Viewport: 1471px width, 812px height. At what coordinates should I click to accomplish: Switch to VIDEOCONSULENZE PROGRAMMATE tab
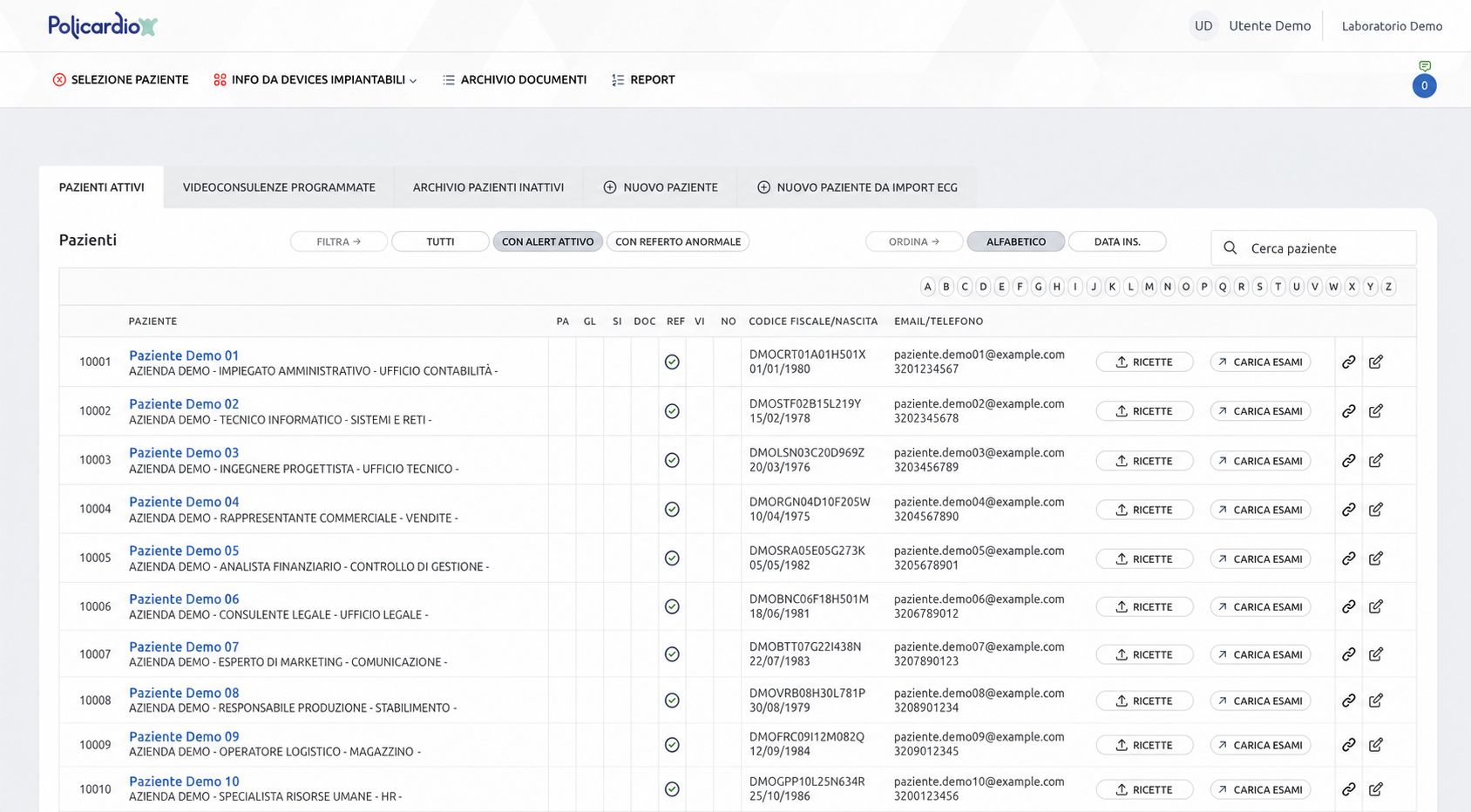point(279,187)
